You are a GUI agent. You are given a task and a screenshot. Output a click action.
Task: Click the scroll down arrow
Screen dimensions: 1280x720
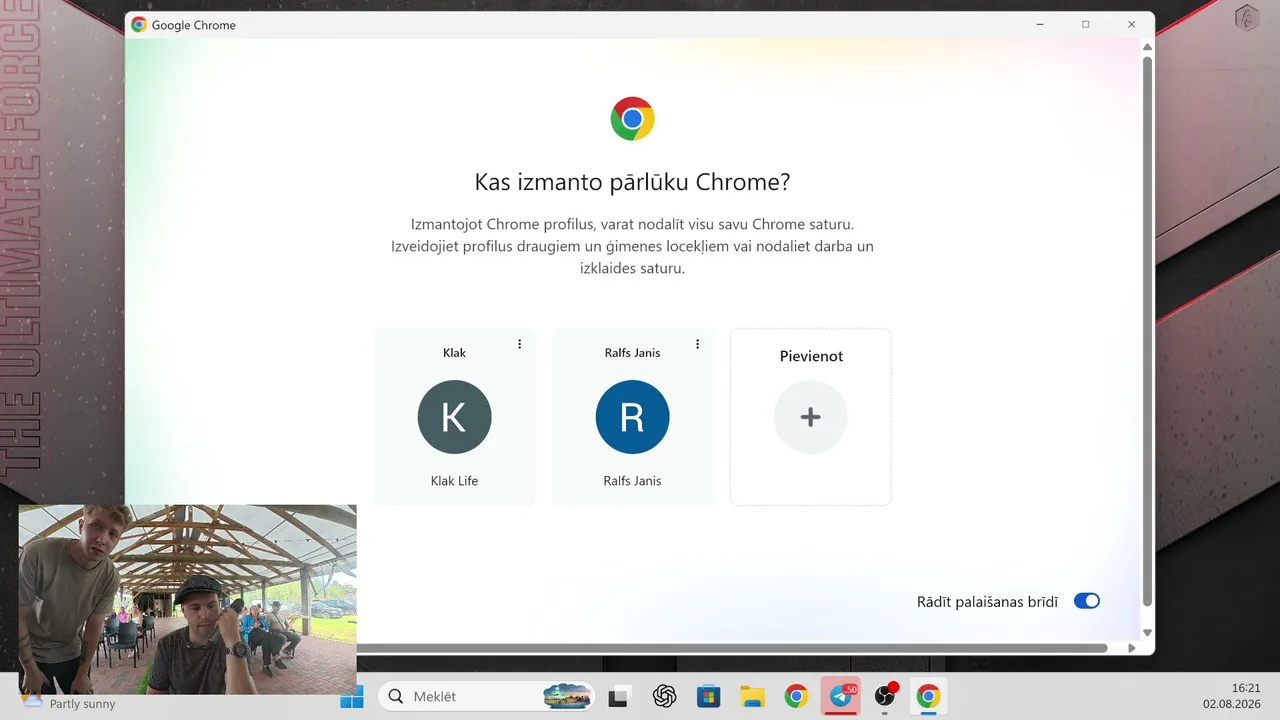pyautogui.click(x=1147, y=632)
